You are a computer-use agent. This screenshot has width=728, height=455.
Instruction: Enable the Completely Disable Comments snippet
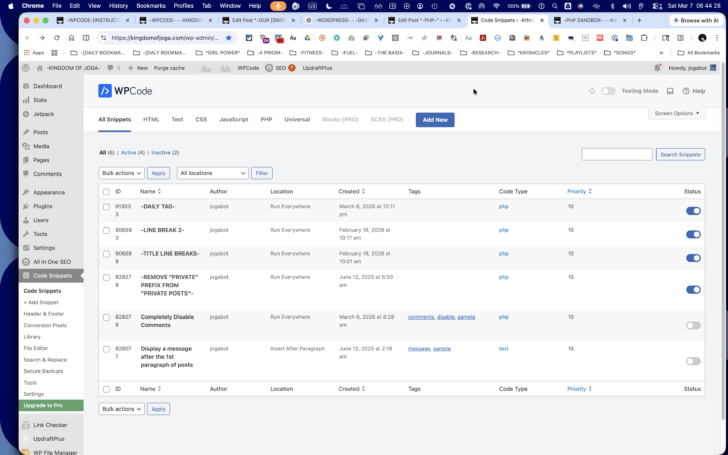click(693, 325)
